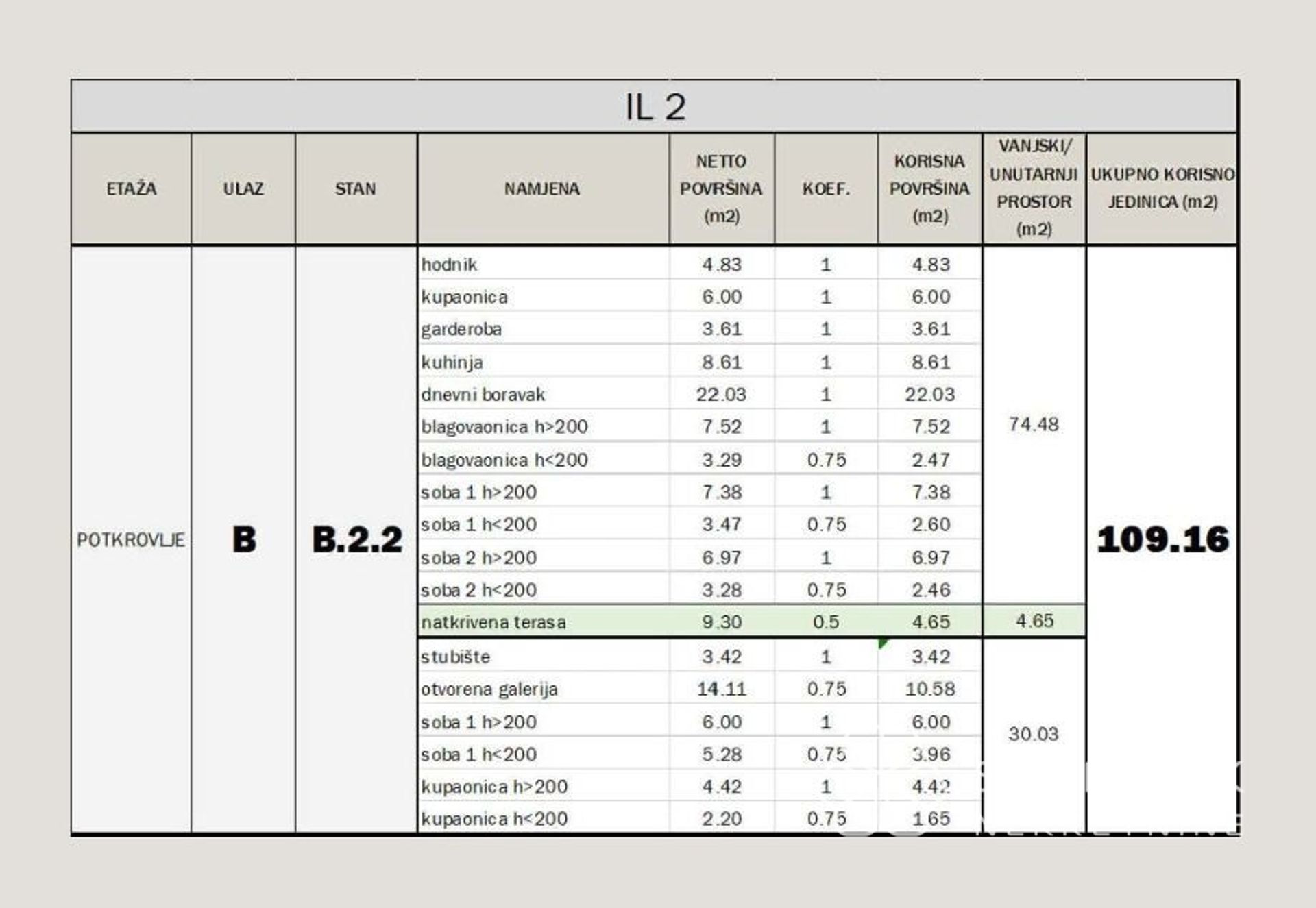The width and height of the screenshot is (1316, 908).
Task: Click the IL 2 table title
Action: (x=655, y=107)
